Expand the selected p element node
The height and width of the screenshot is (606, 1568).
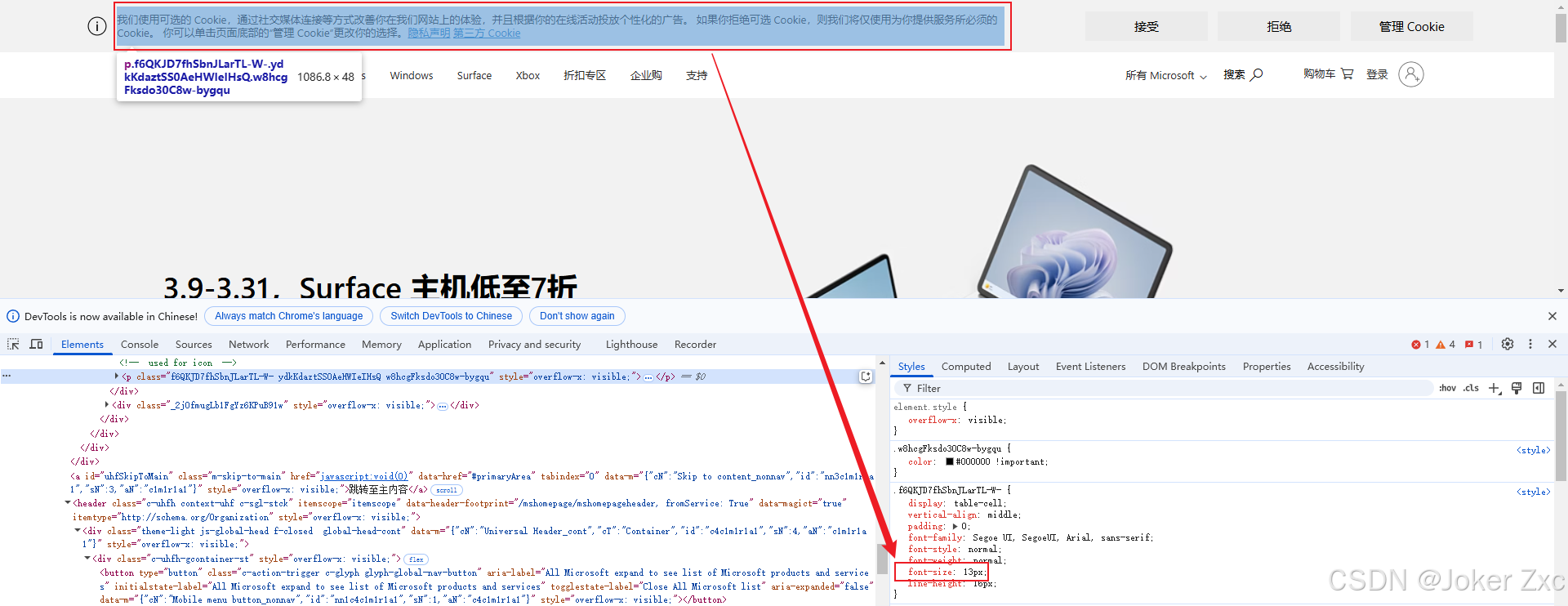[117, 377]
